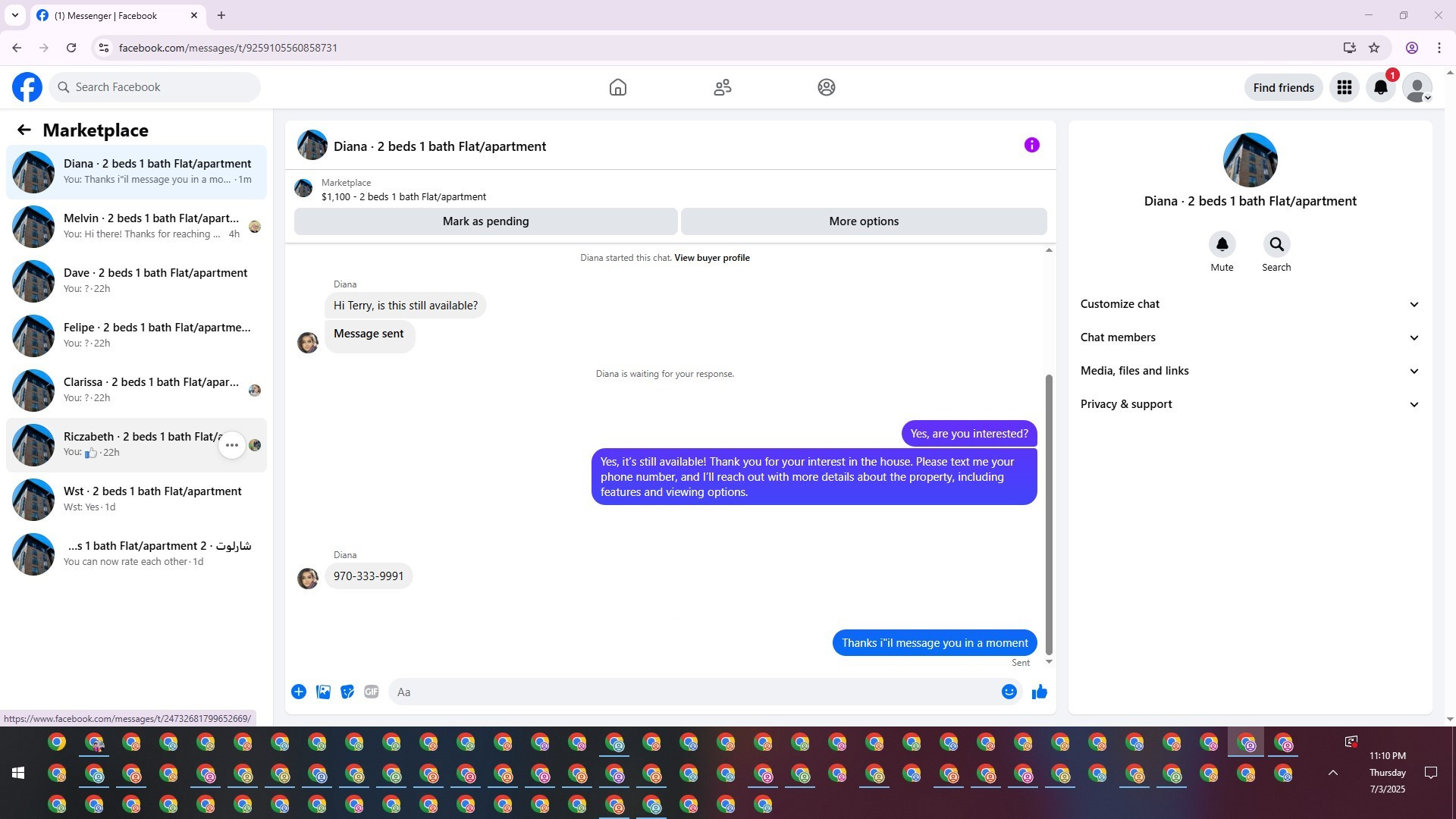Open the Facebook apps grid menu
Image resolution: width=1456 pixels, height=819 pixels.
pyautogui.click(x=1344, y=87)
